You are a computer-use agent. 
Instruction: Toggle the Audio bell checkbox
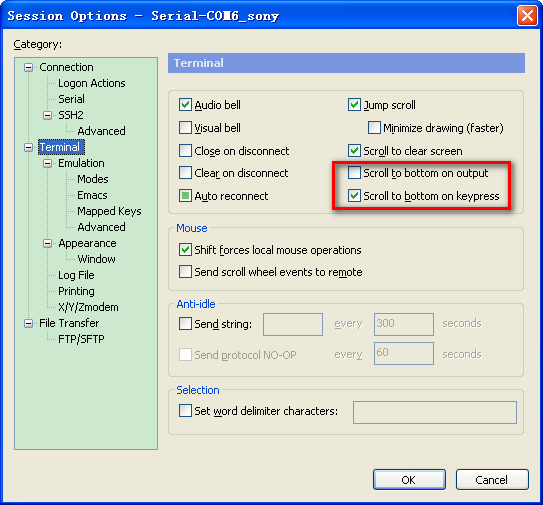pyautogui.click(x=185, y=105)
